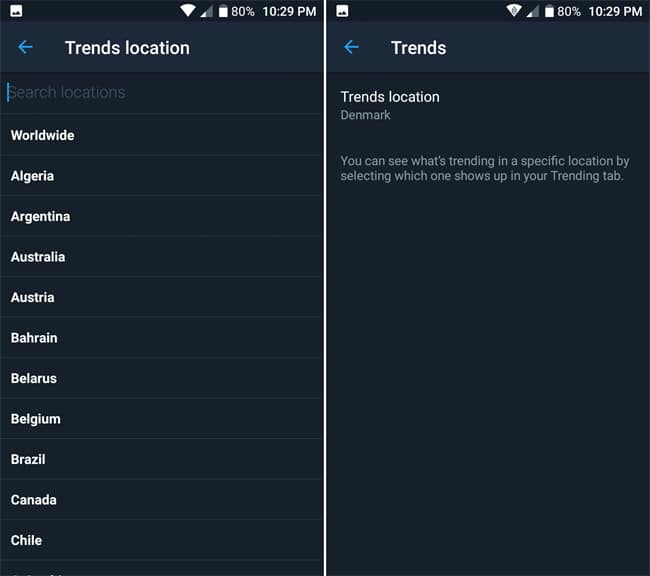
Task: Tap back arrow on Trends screen
Action: point(351,47)
